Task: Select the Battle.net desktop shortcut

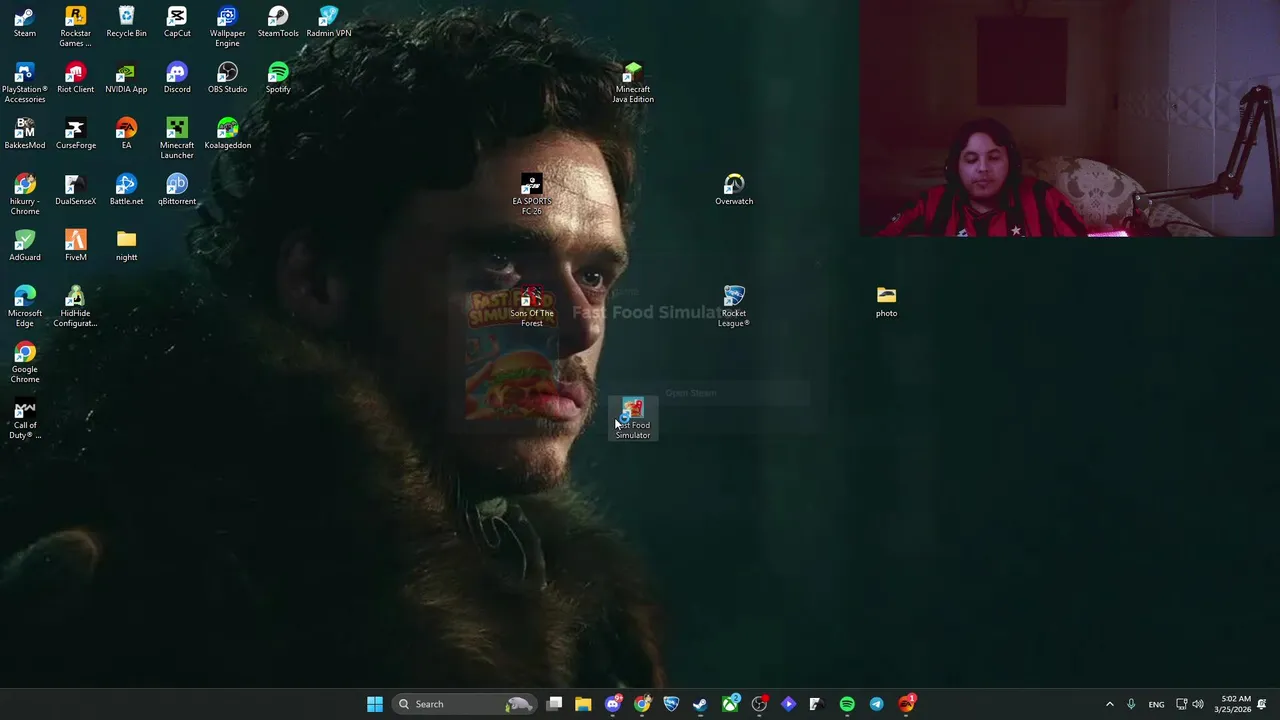Action: click(126, 190)
